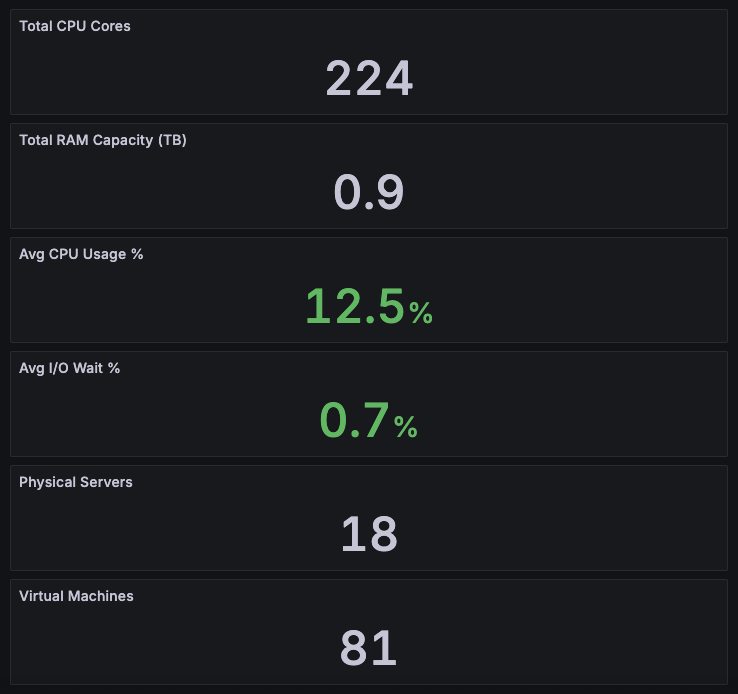Click blank area left of the 224 value
Image resolution: width=738 pixels, height=694 pixels.
tap(160, 78)
